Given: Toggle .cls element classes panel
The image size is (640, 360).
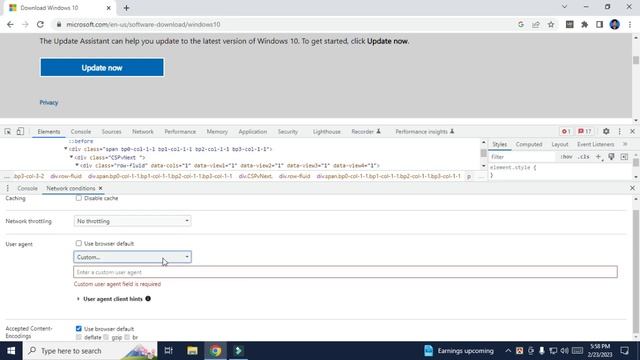Looking at the screenshot, I should (x=584, y=157).
